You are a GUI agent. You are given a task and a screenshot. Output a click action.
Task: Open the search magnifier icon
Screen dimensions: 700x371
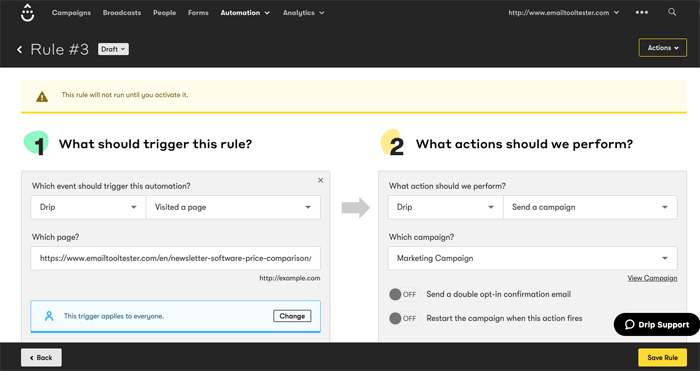point(671,12)
